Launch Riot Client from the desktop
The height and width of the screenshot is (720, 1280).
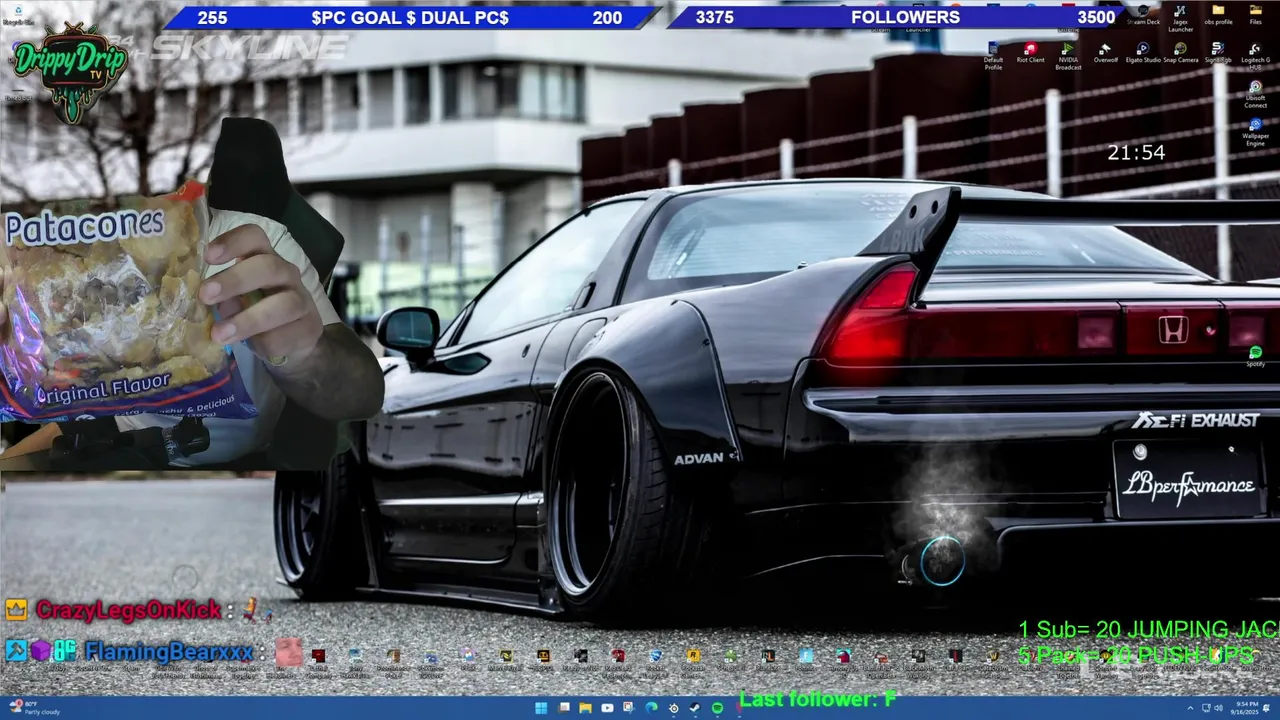pos(1030,52)
